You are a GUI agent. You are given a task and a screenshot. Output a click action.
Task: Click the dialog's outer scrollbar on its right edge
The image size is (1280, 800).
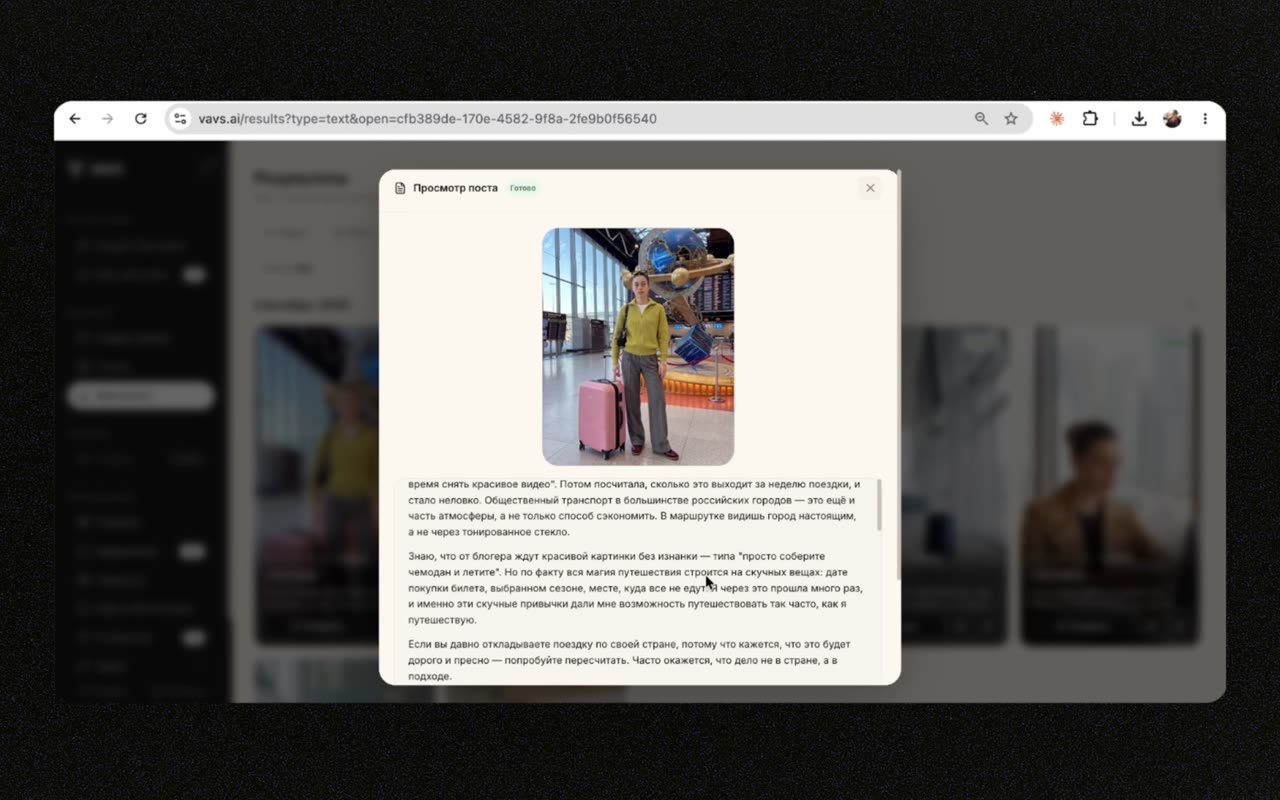tap(898, 375)
